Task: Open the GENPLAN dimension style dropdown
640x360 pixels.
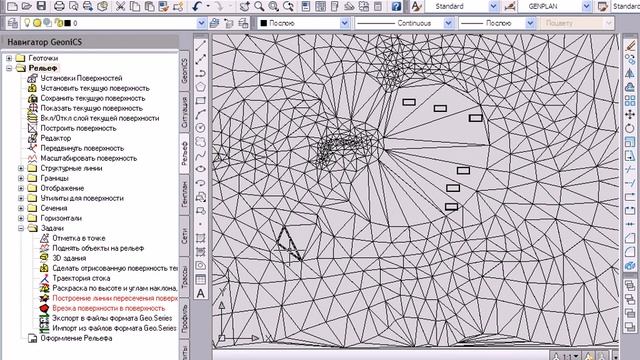Action: [x=587, y=6]
